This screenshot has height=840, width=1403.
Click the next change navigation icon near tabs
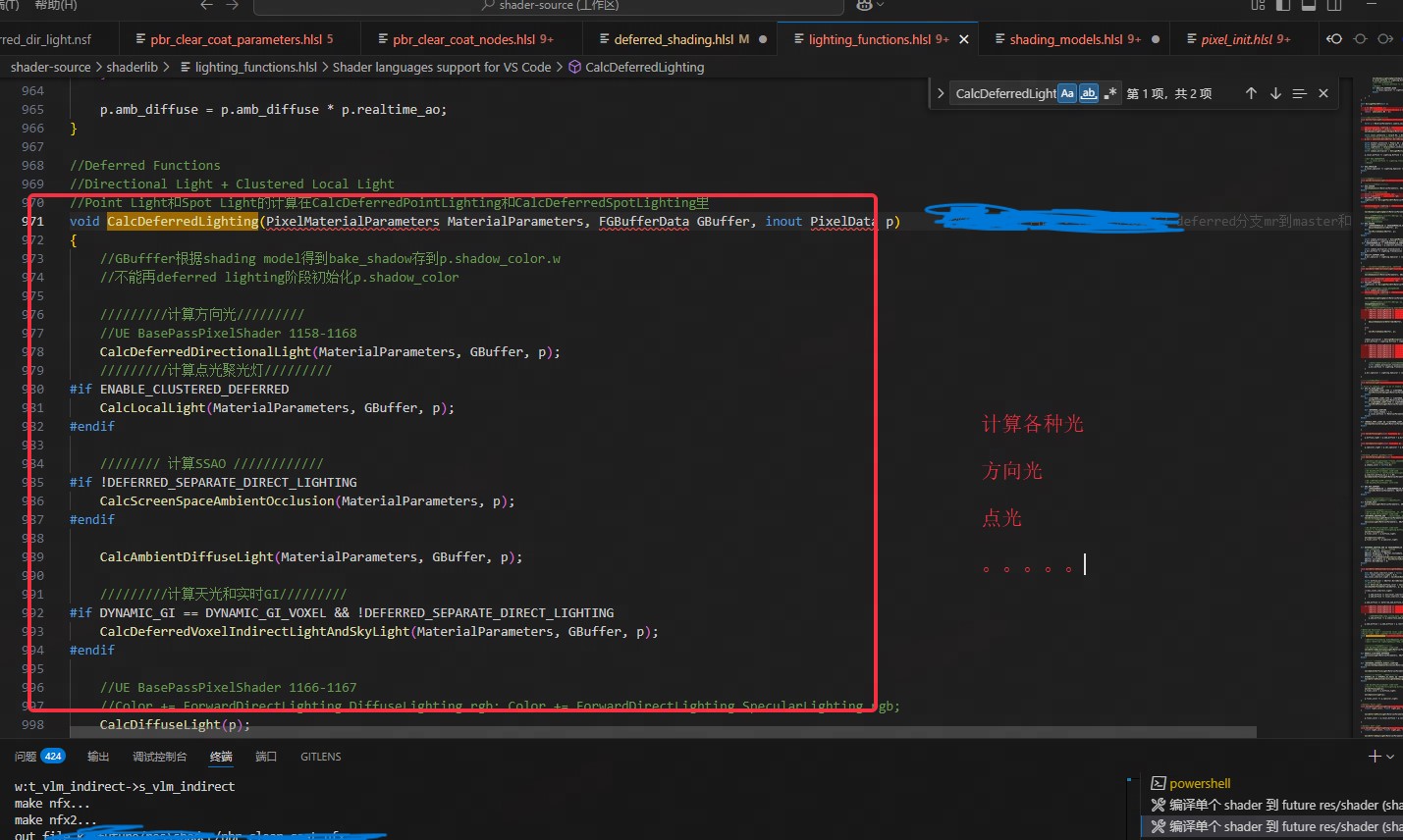(1386, 39)
